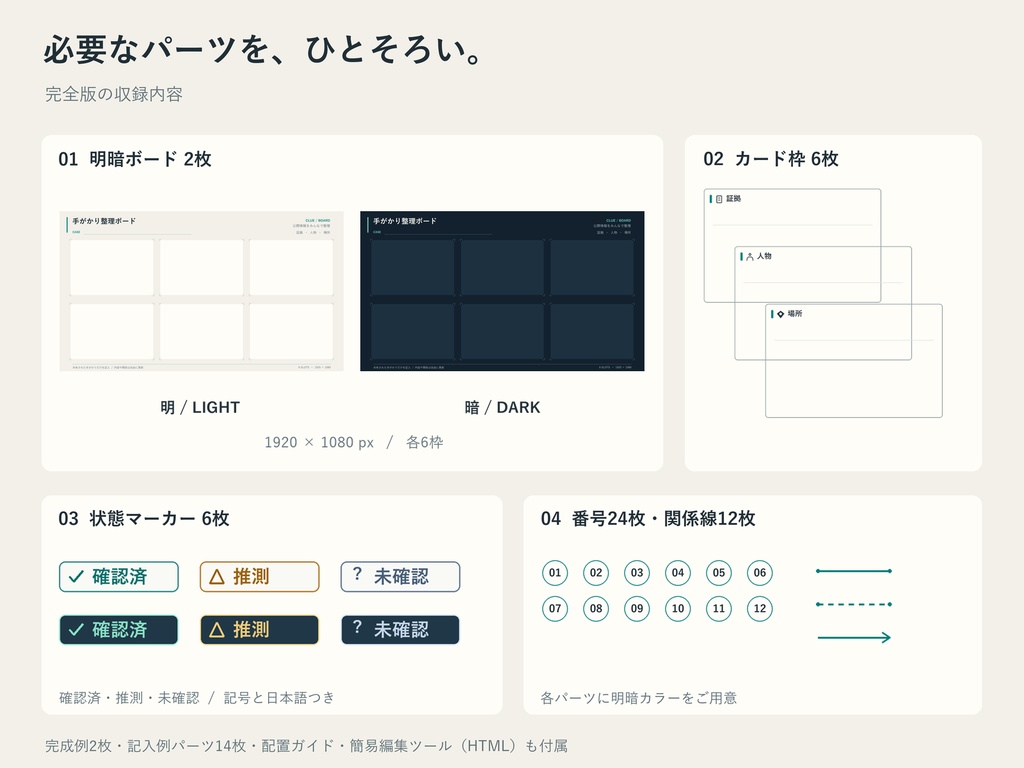Click number circle 10
The height and width of the screenshot is (768, 1024).
tap(678, 609)
